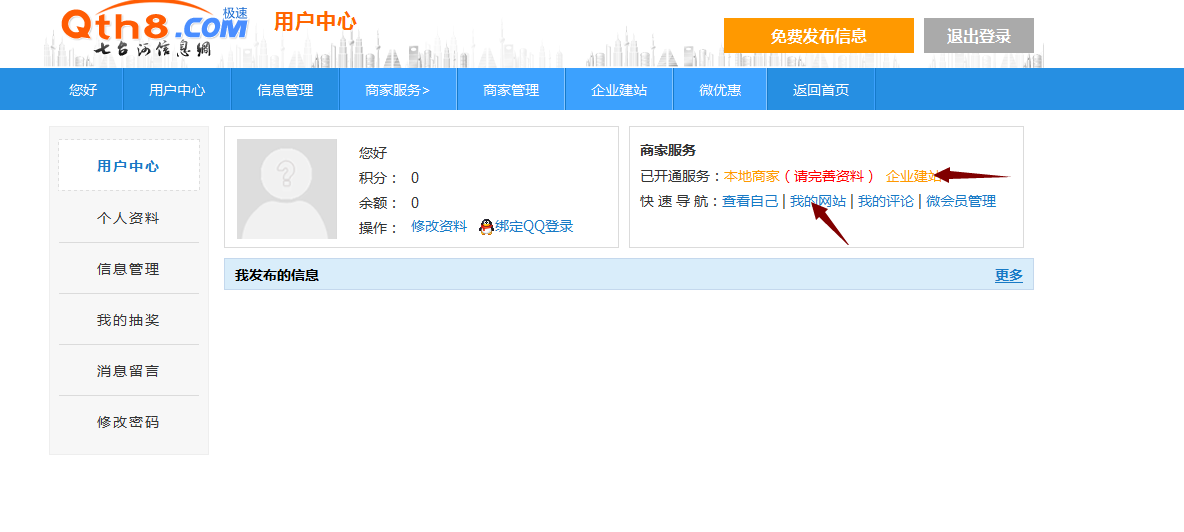Choose 修改密码 in the left sidebar
Viewport: 1184px width, 532px height.
coord(128,422)
